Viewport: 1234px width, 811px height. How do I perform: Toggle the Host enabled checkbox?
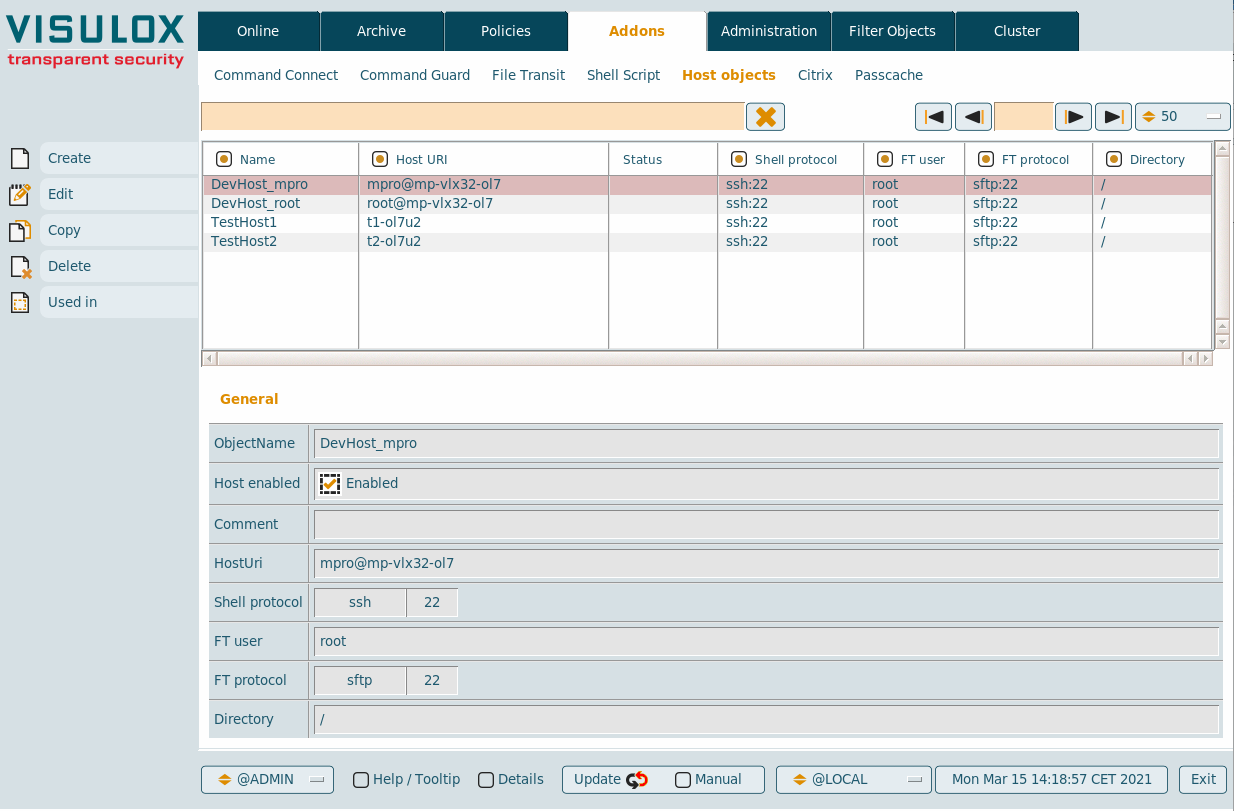pyautogui.click(x=330, y=484)
